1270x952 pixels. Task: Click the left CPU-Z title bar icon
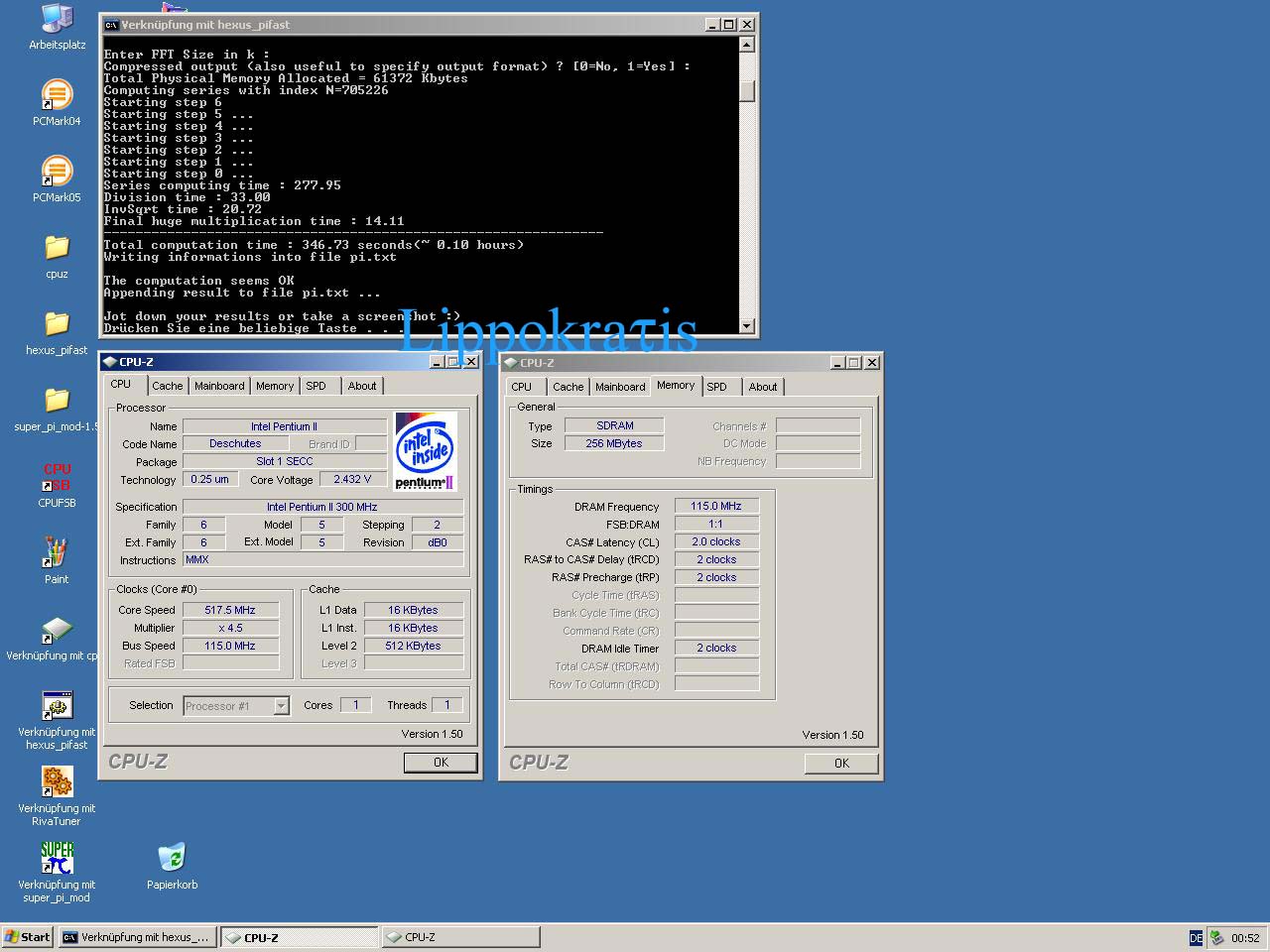(x=110, y=362)
